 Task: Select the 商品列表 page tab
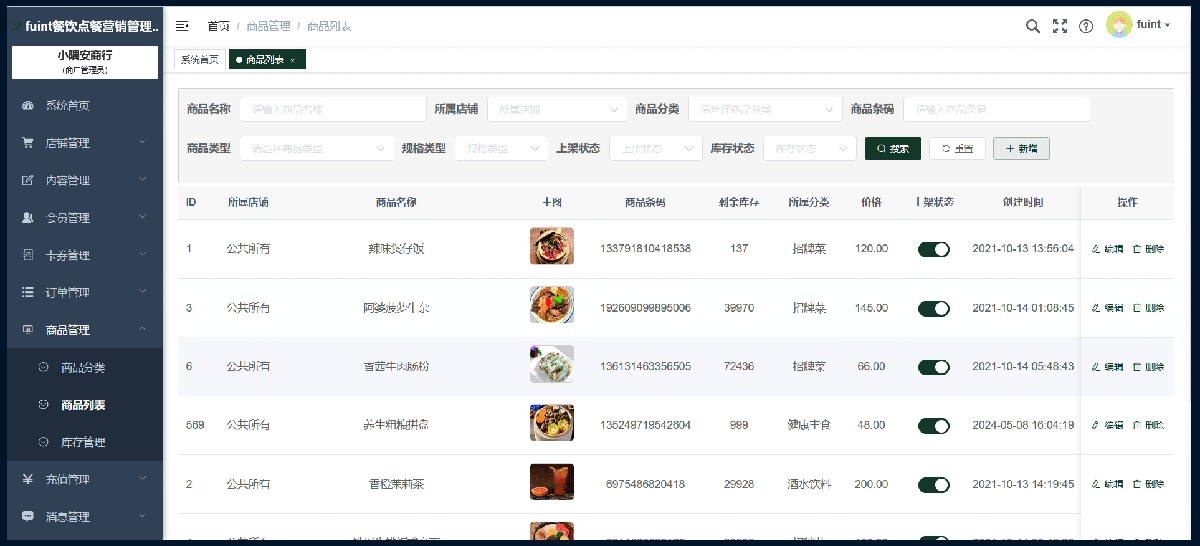coord(267,60)
